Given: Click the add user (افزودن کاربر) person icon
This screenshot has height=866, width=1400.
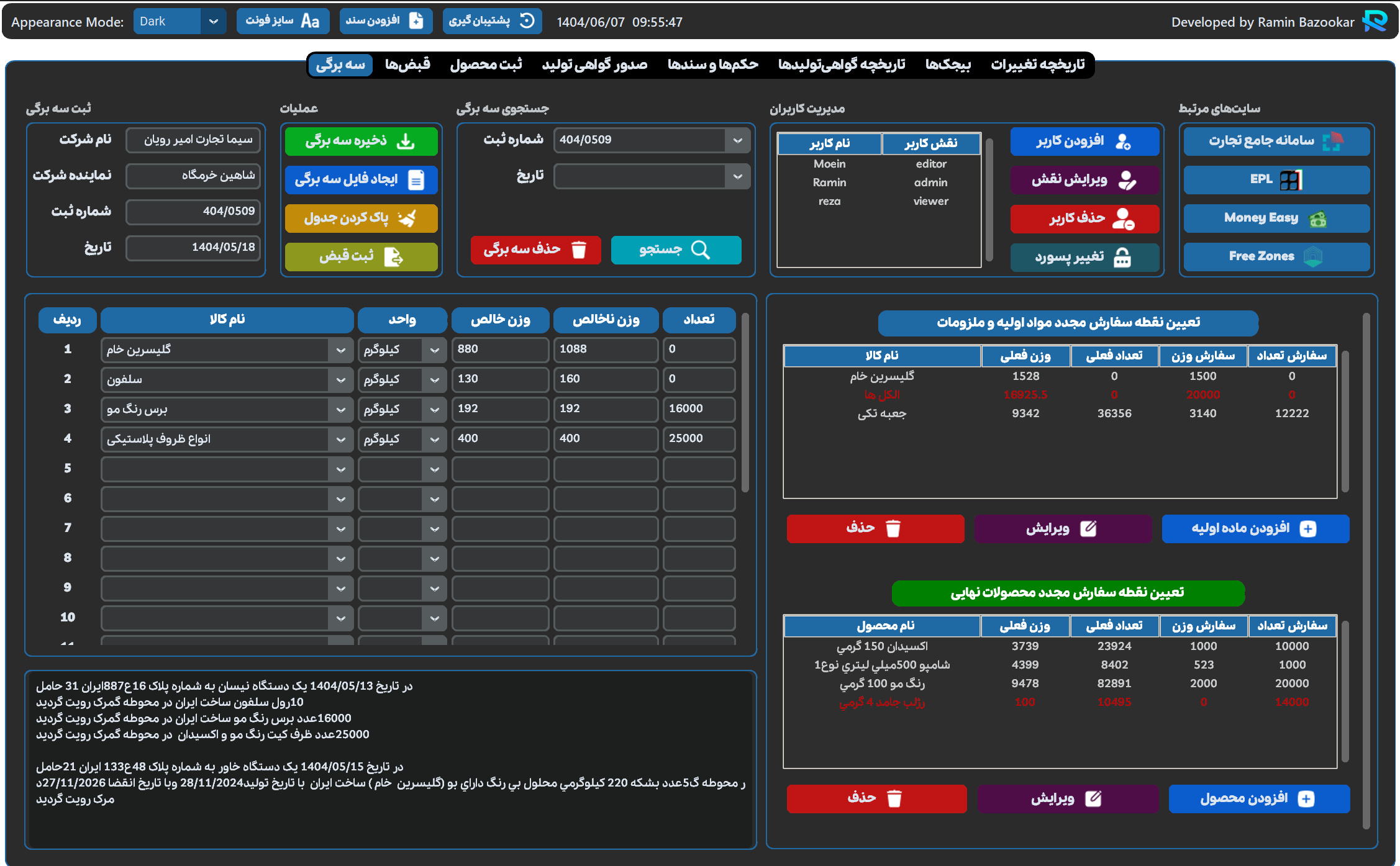Looking at the screenshot, I should pyautogui.click(x=1123, y=142).
